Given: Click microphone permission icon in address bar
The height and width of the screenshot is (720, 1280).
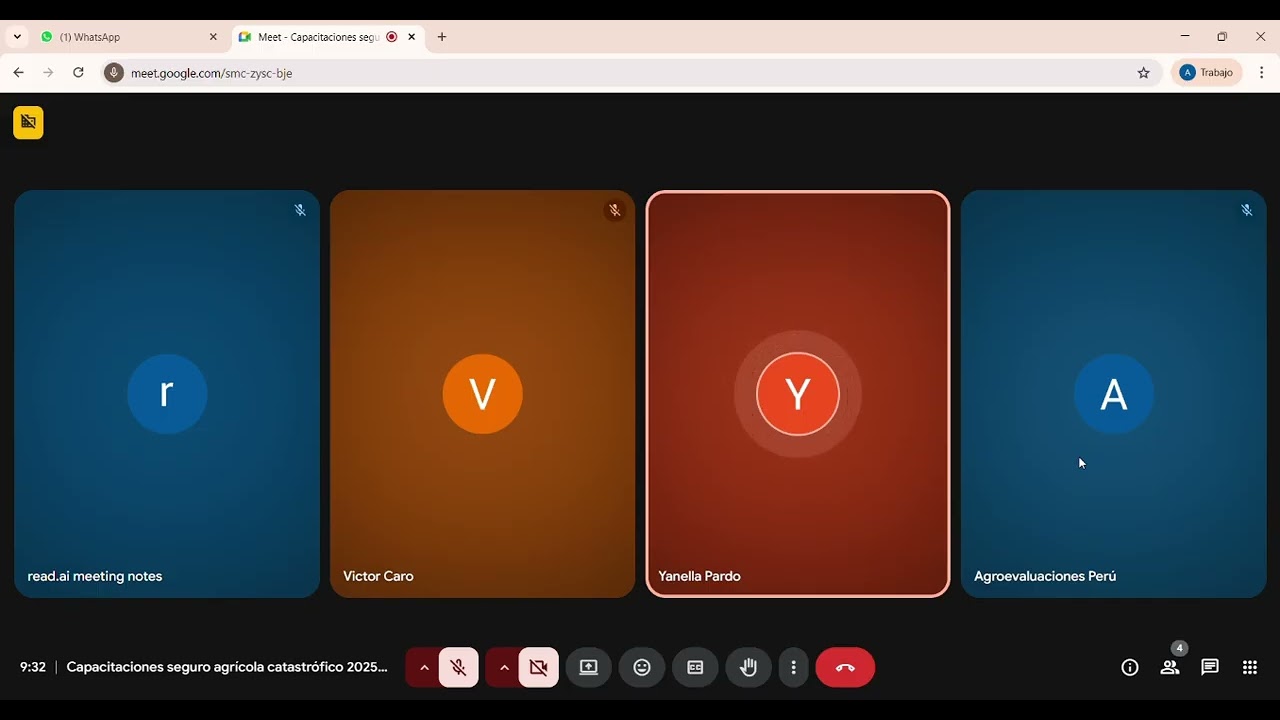Looking at the screenshot, I should 114,73.
